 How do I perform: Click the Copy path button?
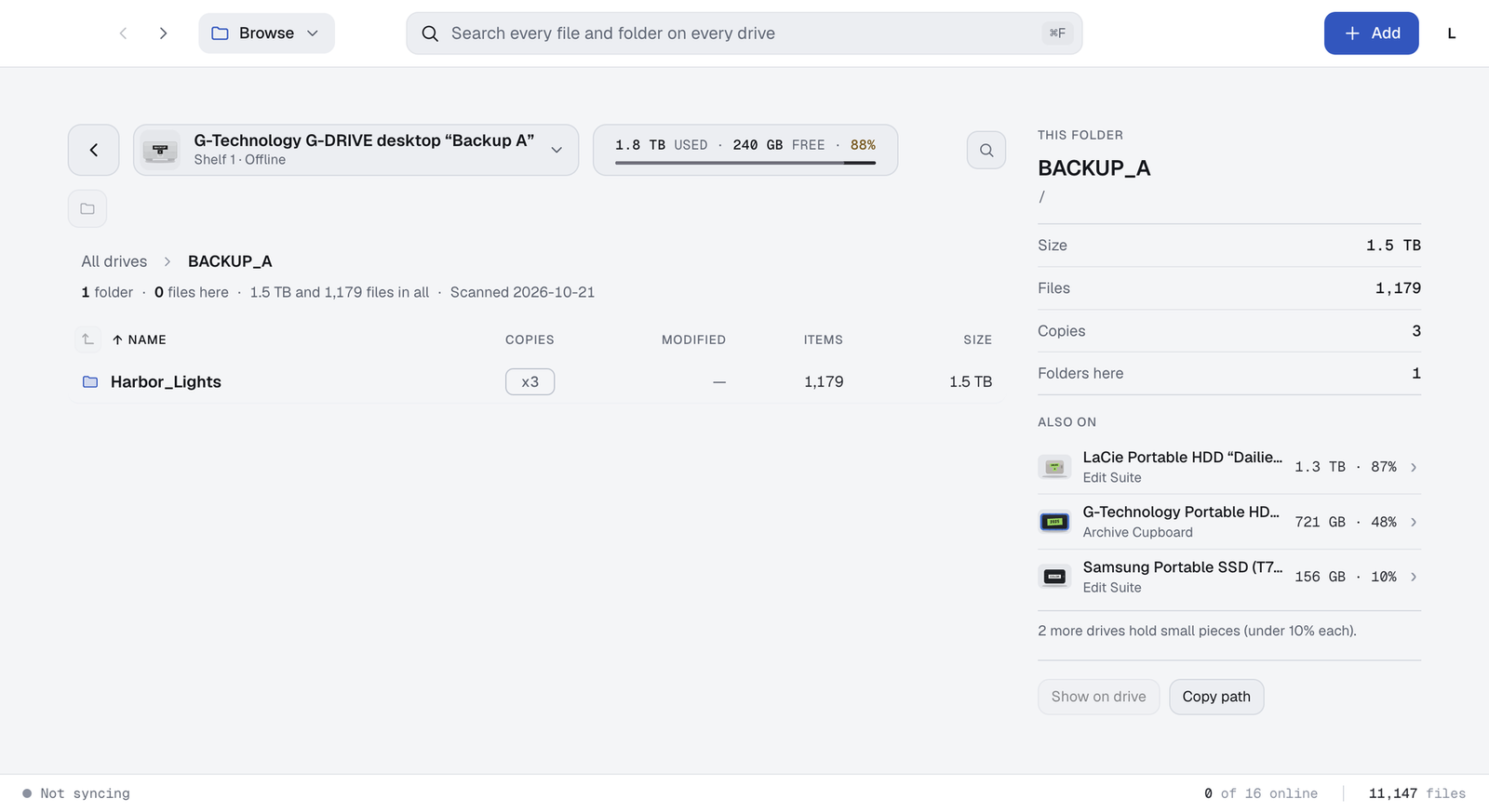click(1216, 697)
